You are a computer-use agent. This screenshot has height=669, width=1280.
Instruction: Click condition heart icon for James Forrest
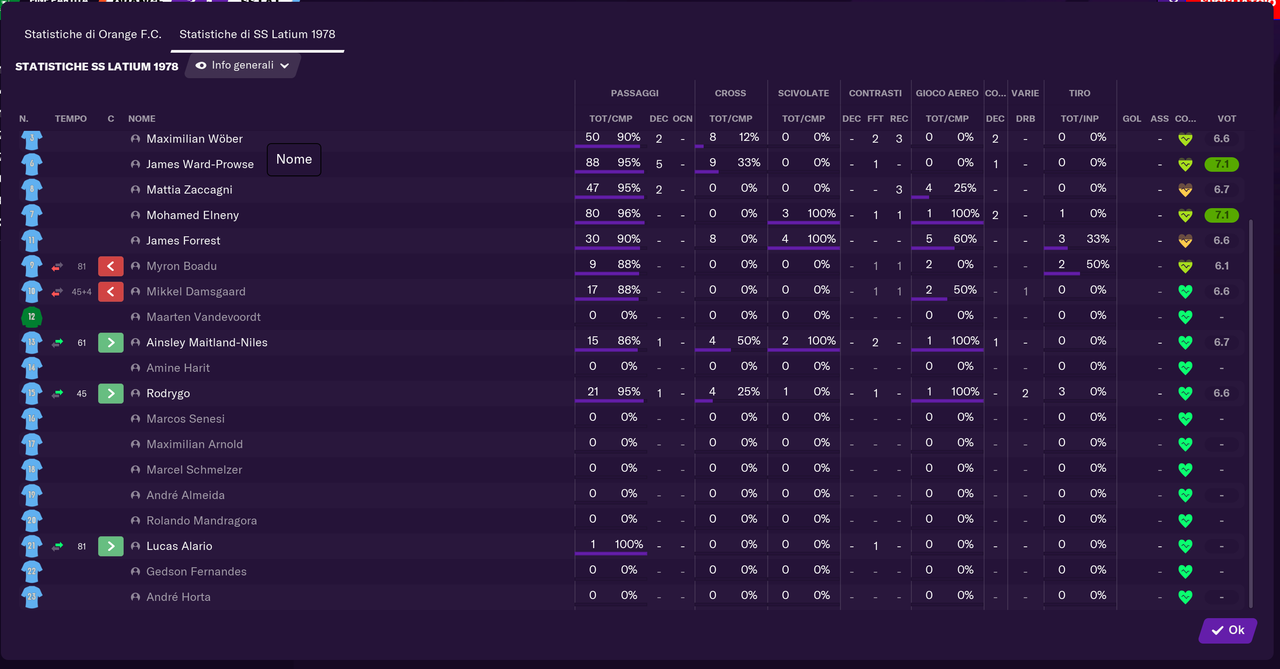point(1185,240)
